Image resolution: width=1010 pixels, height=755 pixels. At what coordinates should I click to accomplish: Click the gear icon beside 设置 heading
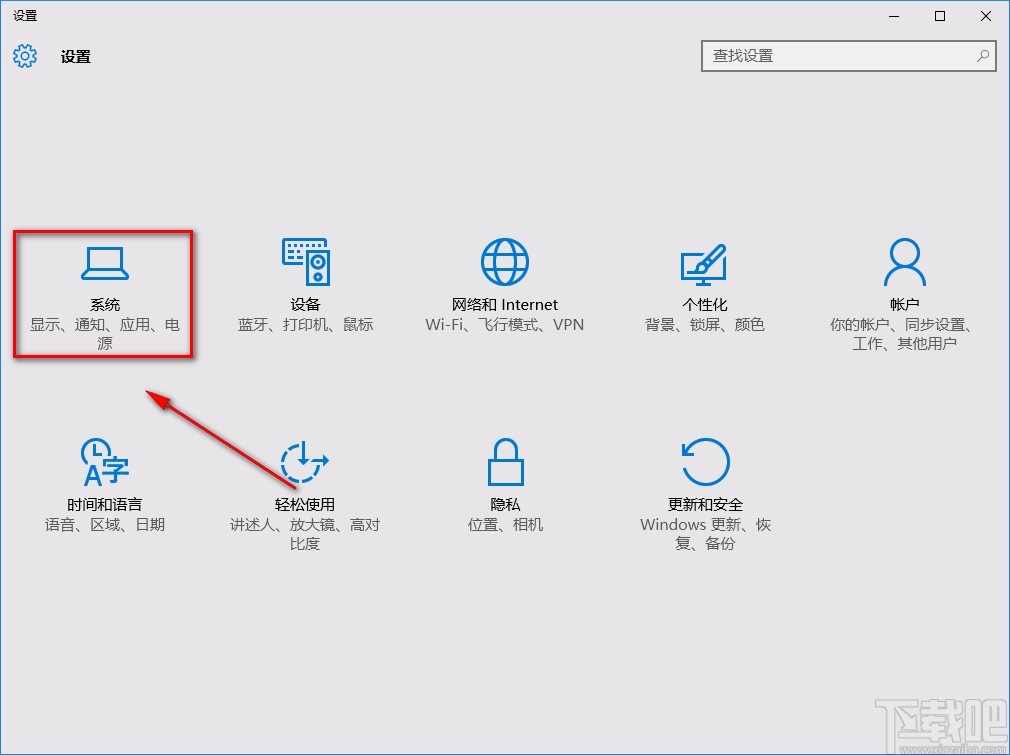(x=24, y=57)
